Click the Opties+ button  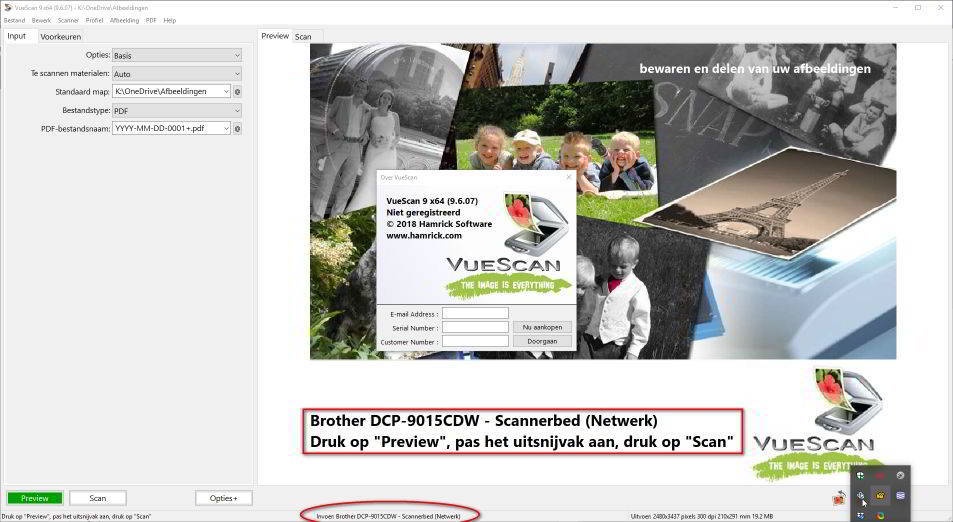click(224, 498)
